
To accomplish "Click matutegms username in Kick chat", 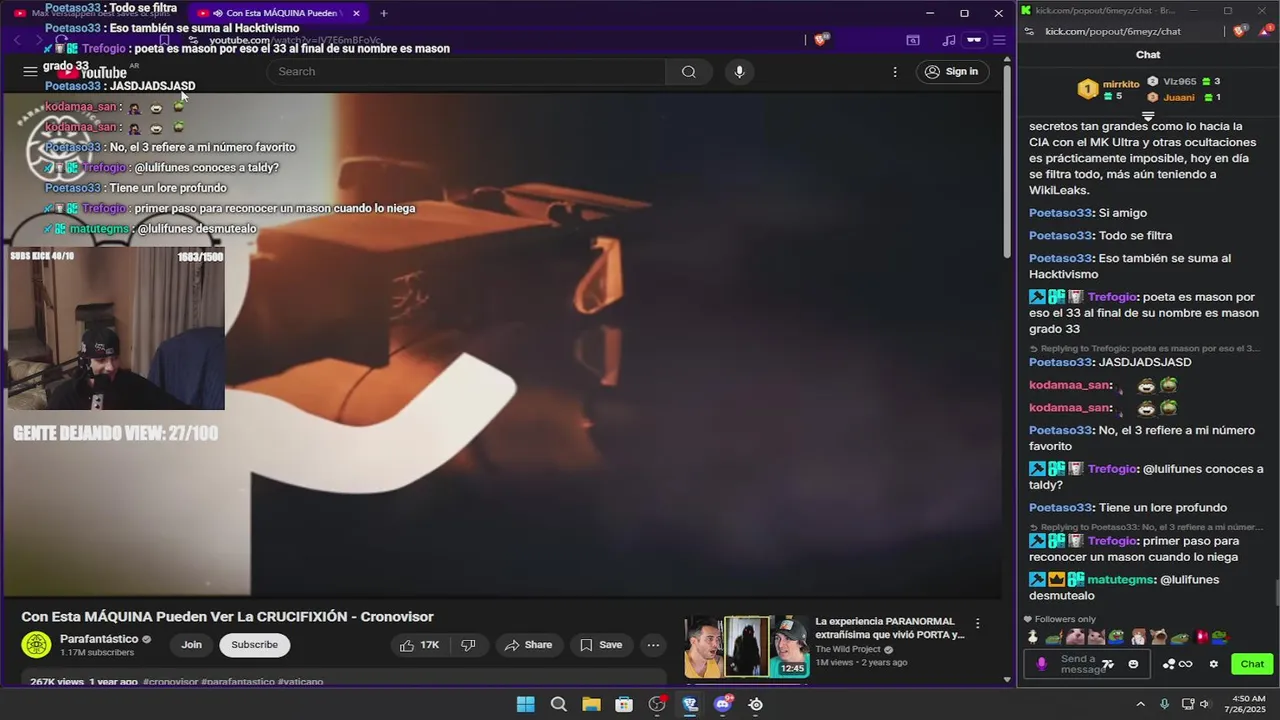I will 1121,580.
